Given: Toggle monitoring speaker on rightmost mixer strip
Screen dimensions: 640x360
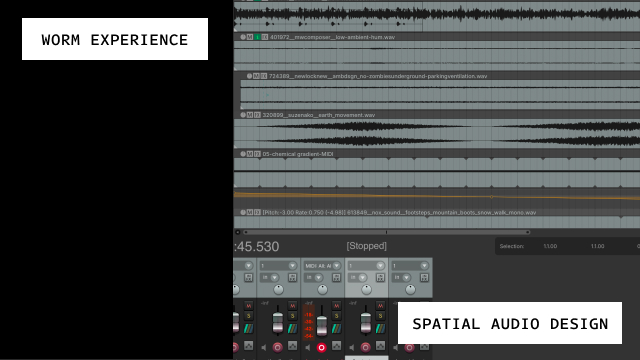Looking at the screenshot, I should (x=396, y=348).
